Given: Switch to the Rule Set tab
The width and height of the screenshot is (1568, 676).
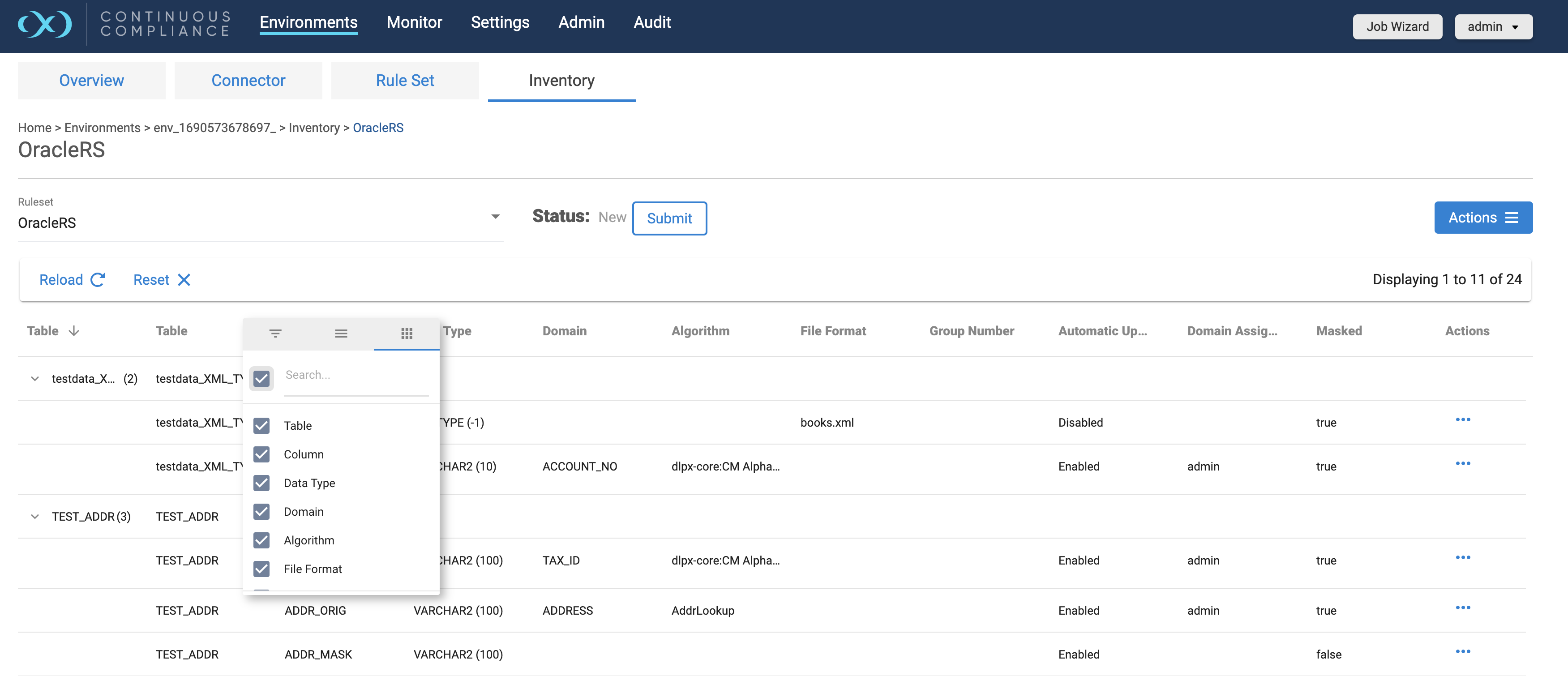Looking at the screenshot, I should click(x=405, y=80).
